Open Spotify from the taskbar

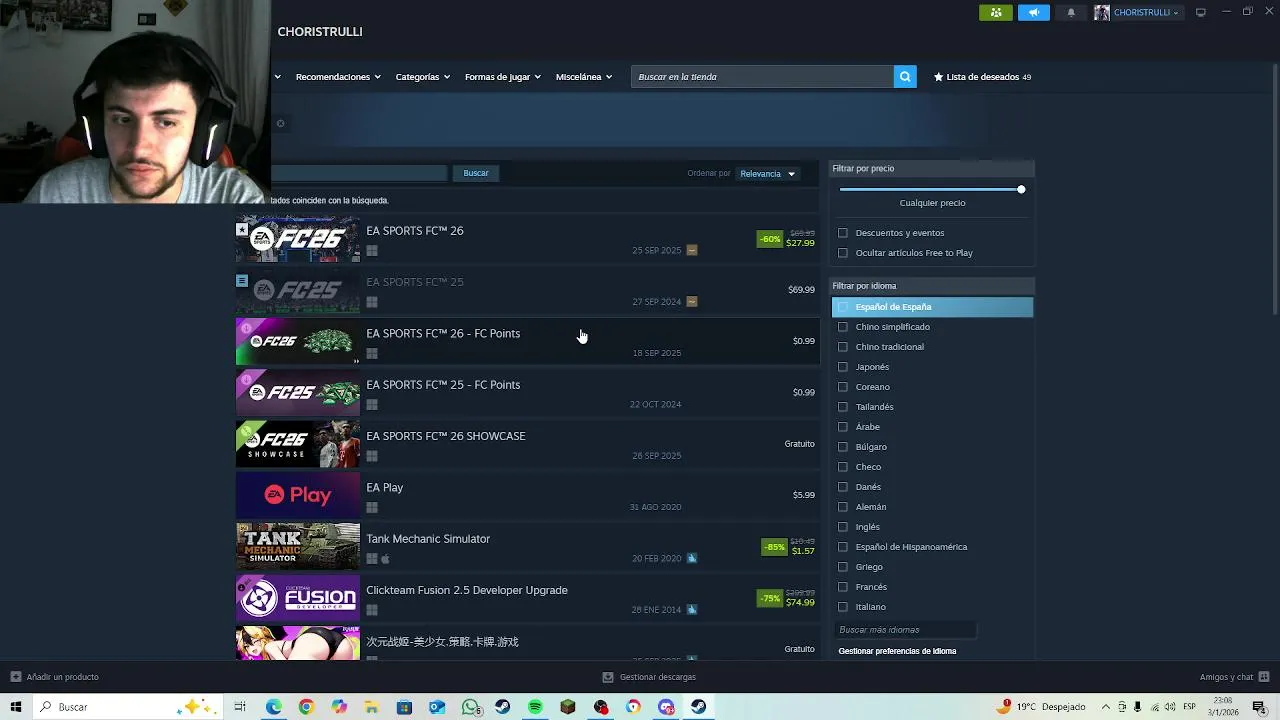535,707
